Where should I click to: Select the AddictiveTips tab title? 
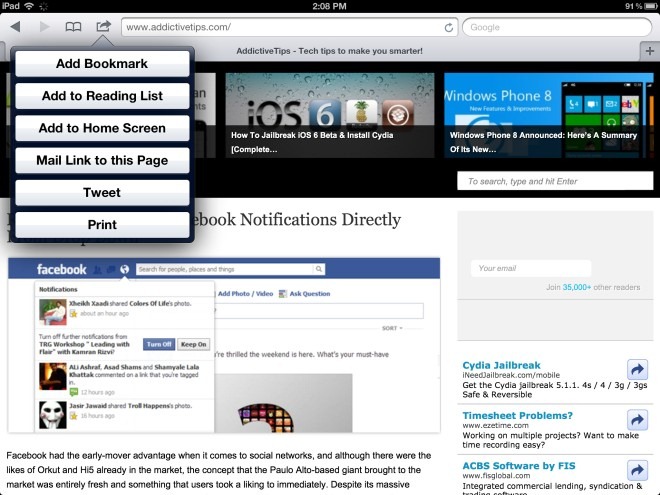329,51
